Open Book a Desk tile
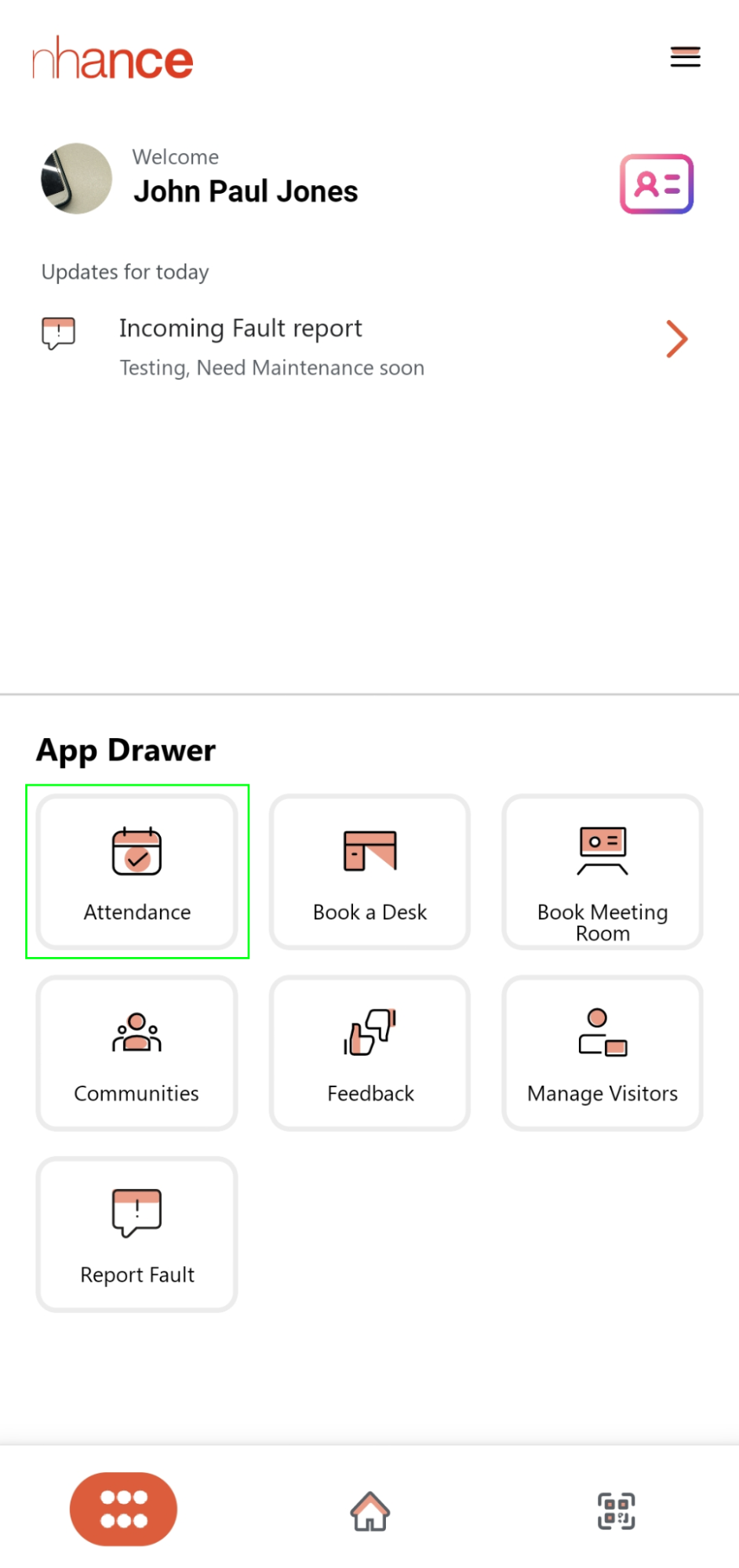Viewport: 739px width, 1568px height. pyautogui.click(x=369, y=871)
